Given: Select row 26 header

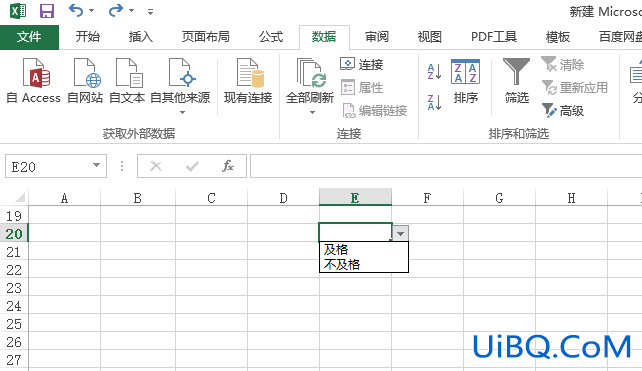Looking at the screenshot, I should [14, 342].
